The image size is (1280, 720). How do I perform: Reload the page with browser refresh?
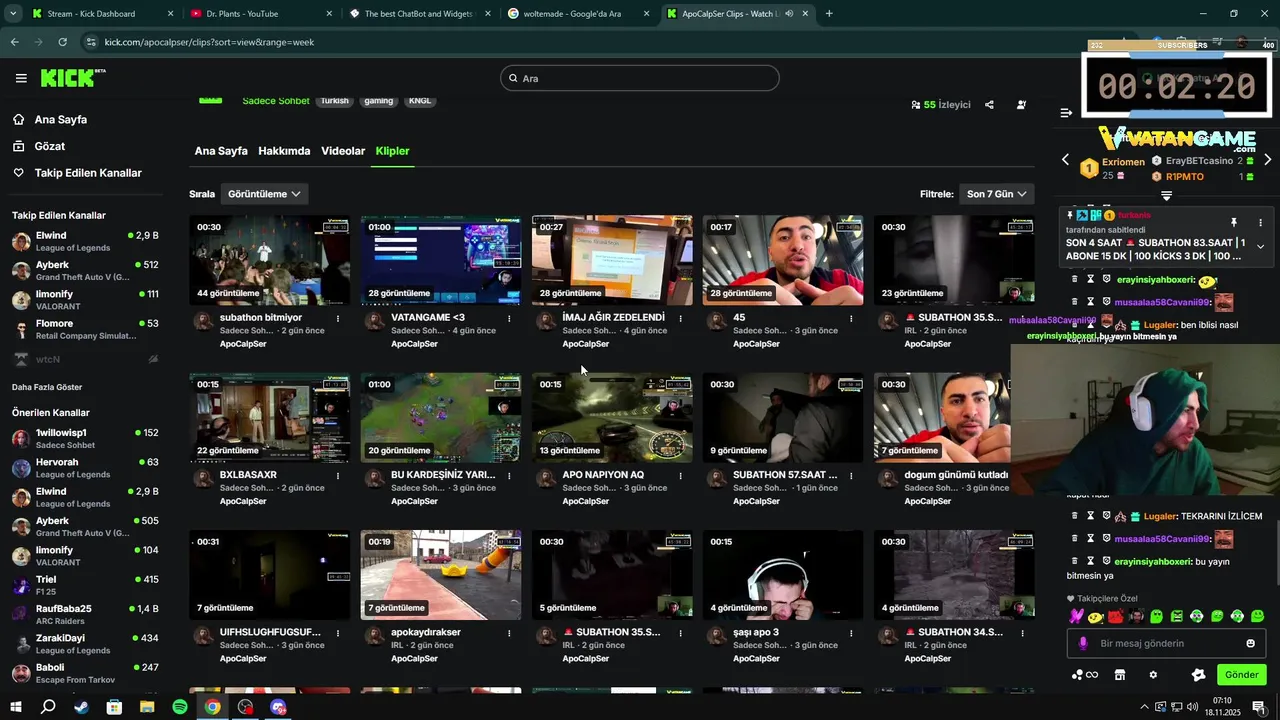[62, 42]
